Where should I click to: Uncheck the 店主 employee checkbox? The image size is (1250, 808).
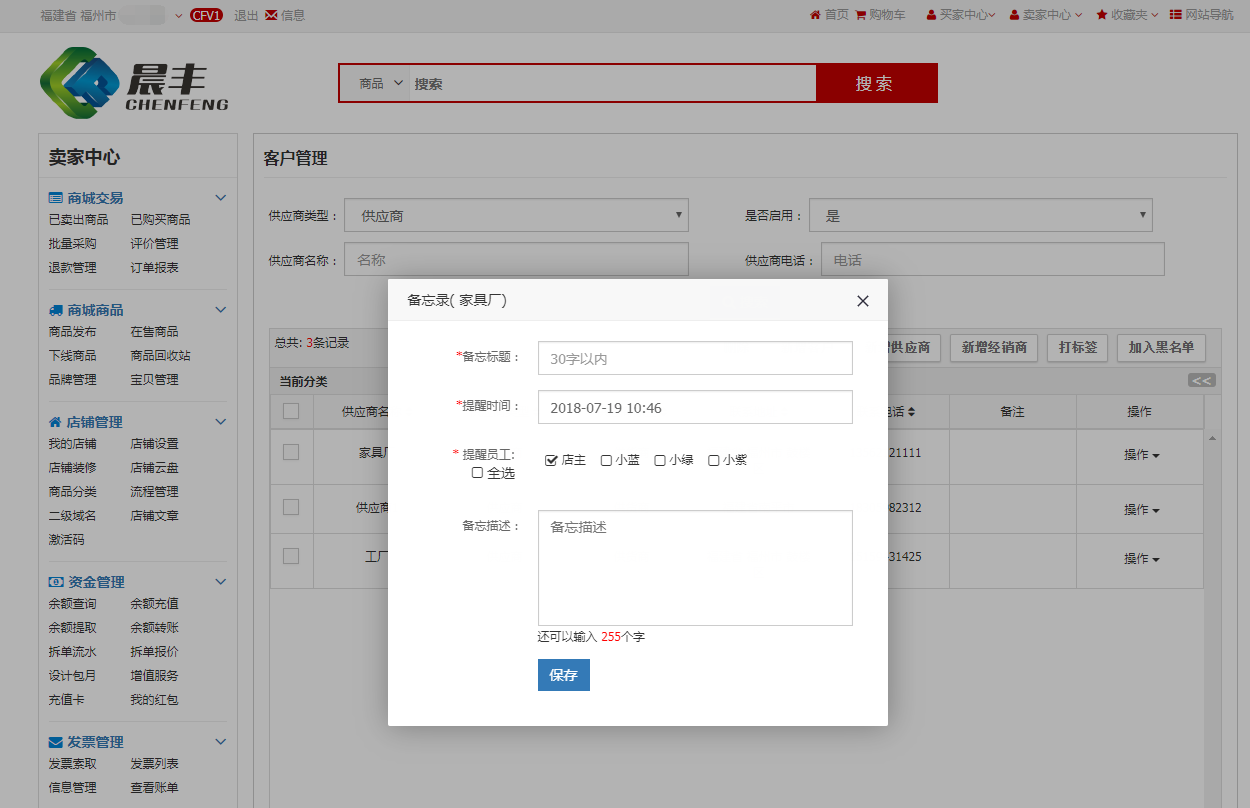click(x=551, y=460)
